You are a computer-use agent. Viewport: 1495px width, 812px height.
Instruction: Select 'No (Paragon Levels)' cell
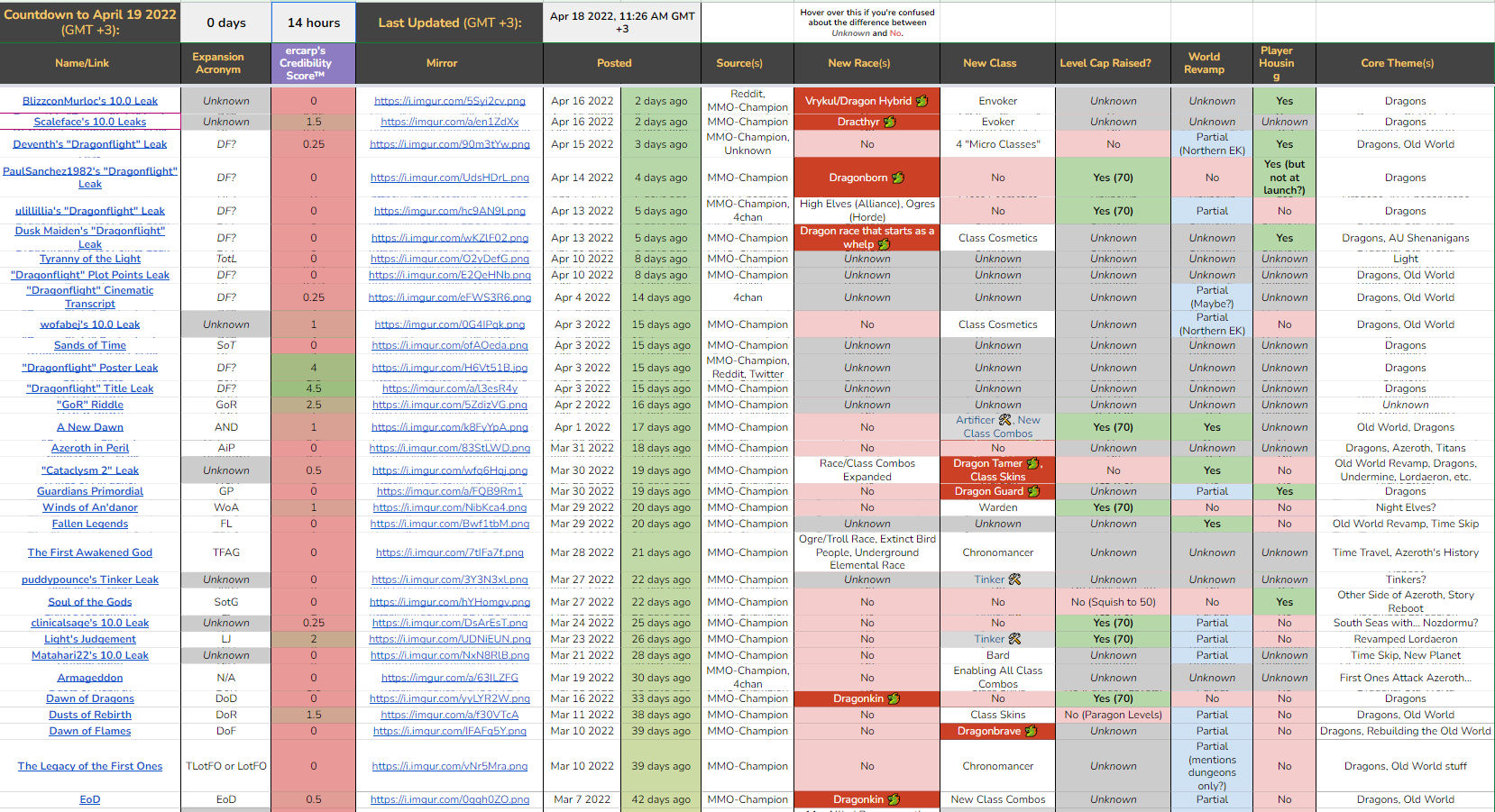(x=1114, y=715)
